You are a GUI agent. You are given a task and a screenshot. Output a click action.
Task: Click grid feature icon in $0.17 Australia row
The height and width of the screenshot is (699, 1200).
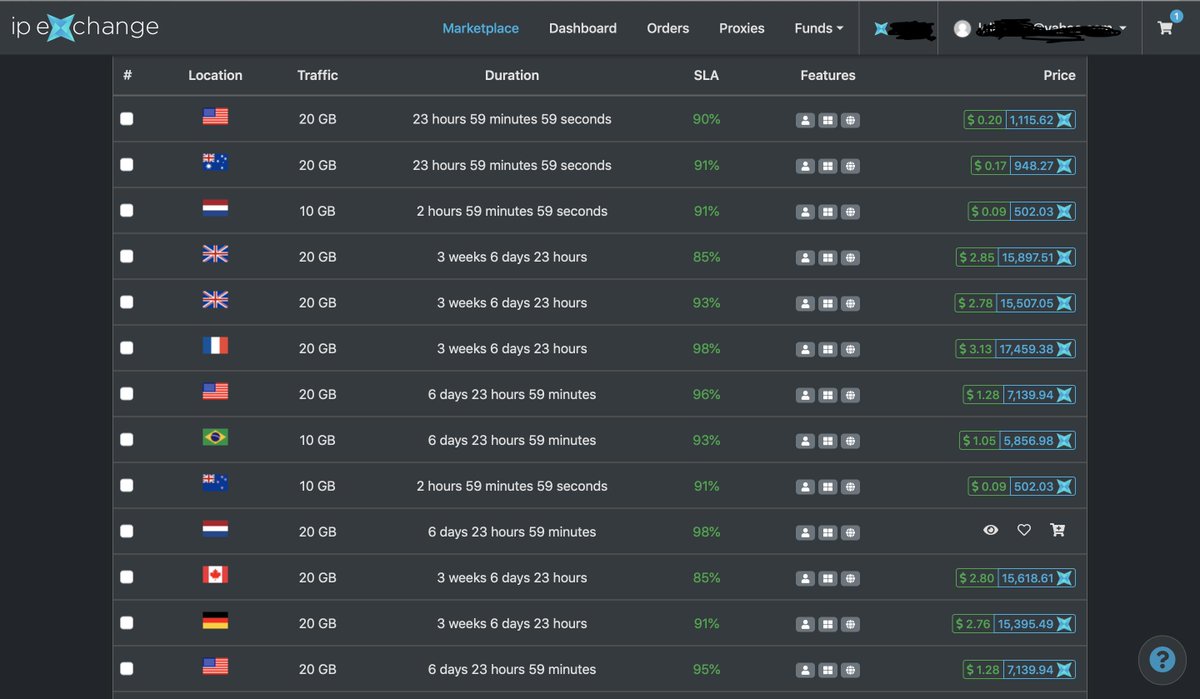coord(828,166)
